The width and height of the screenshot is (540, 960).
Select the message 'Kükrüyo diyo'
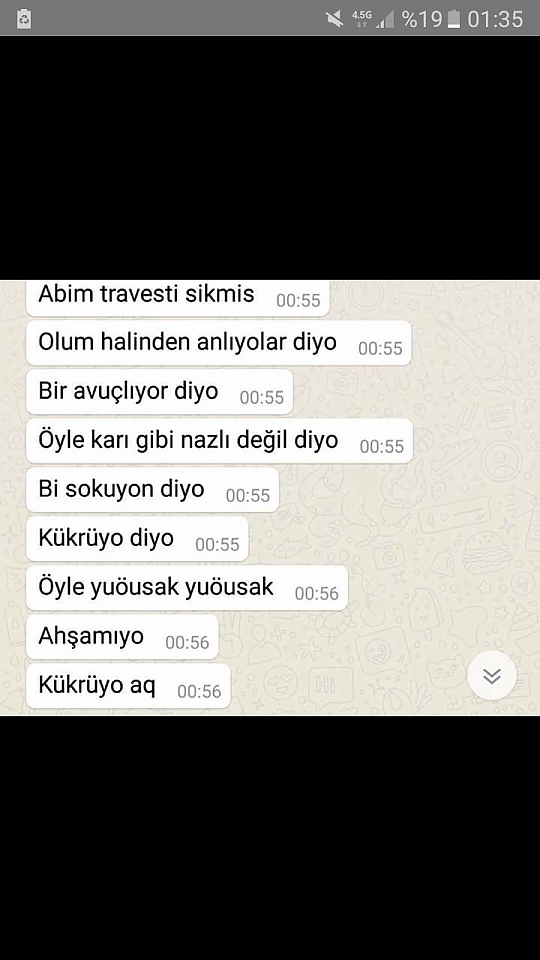[137, 539]
